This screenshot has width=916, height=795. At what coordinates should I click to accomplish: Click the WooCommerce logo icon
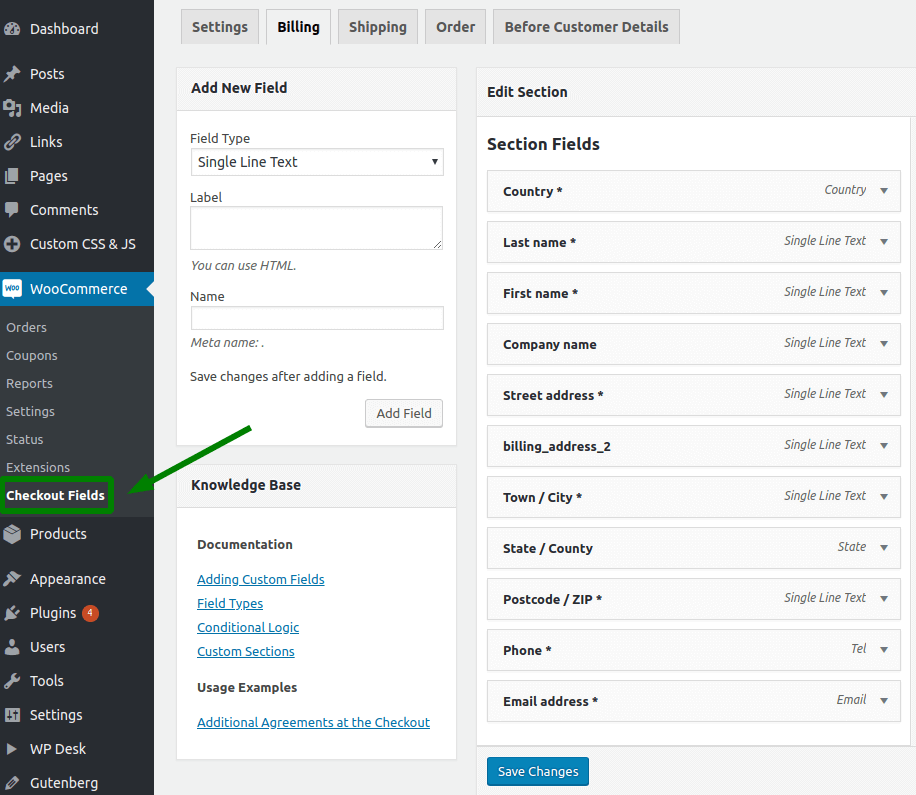pyautogui.click(x=12, y=289)
